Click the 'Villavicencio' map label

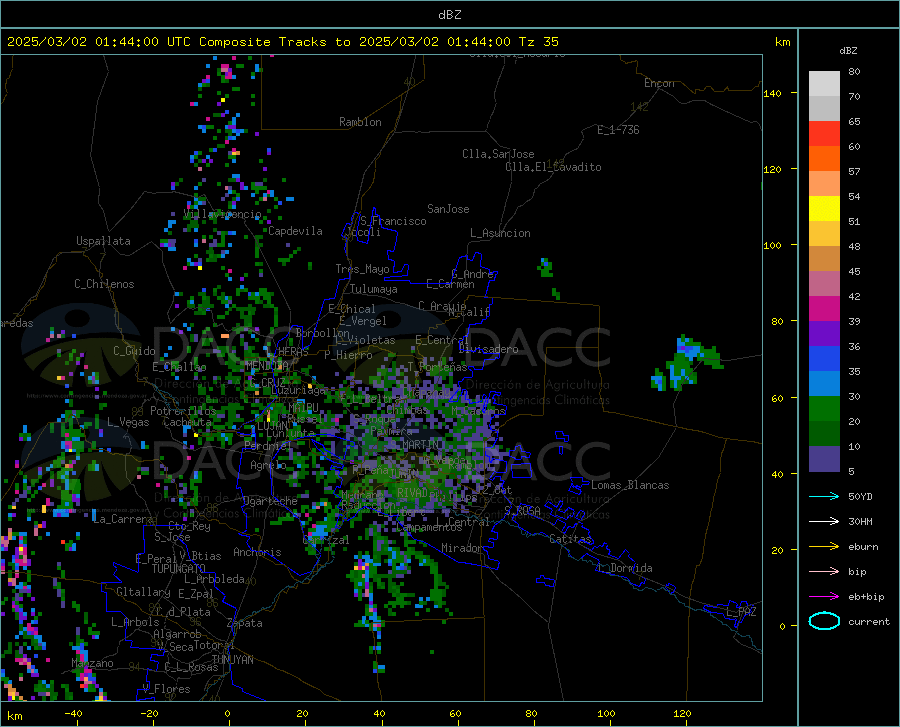pos(222,214)
